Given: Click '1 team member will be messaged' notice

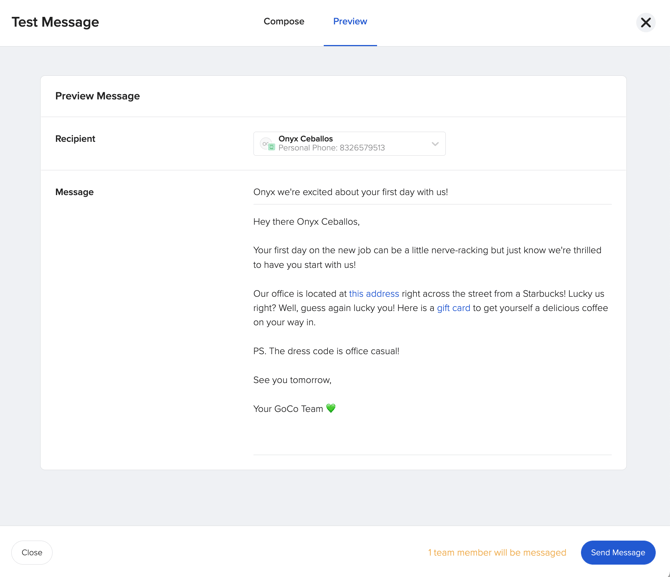Looking at the screenshot, I should pos(497,552).
